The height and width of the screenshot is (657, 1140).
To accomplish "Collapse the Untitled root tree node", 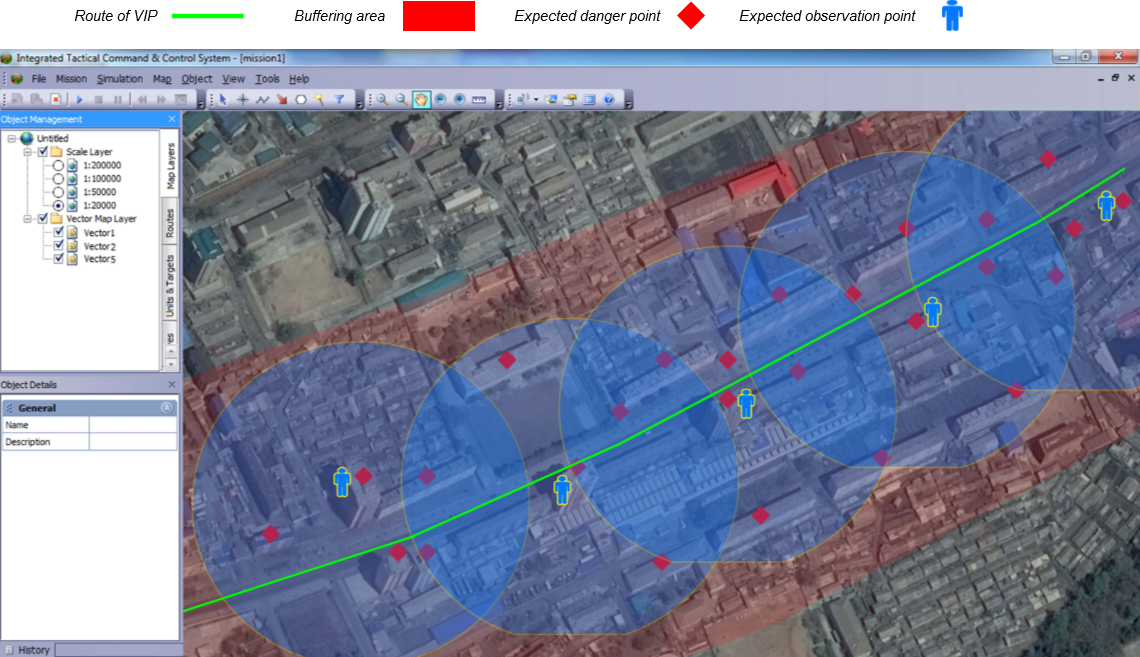I will click(x=10, y=137).
